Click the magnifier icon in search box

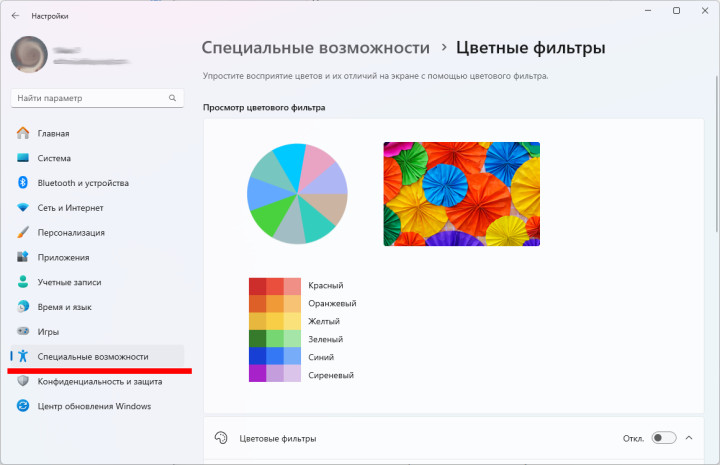pos(173,98)
